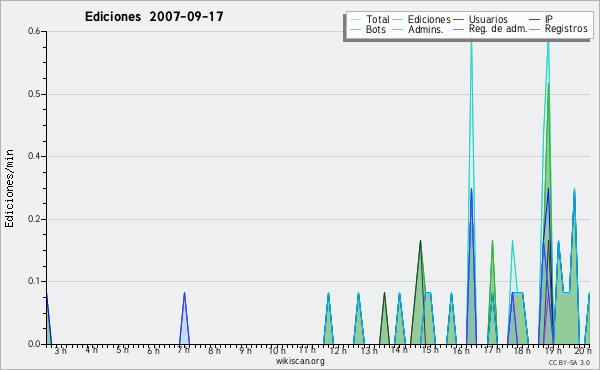Image resolution: width=600 pixels, height=370 pixels.
Task: Click the Admins. legend entry
Action: point(418,29)
